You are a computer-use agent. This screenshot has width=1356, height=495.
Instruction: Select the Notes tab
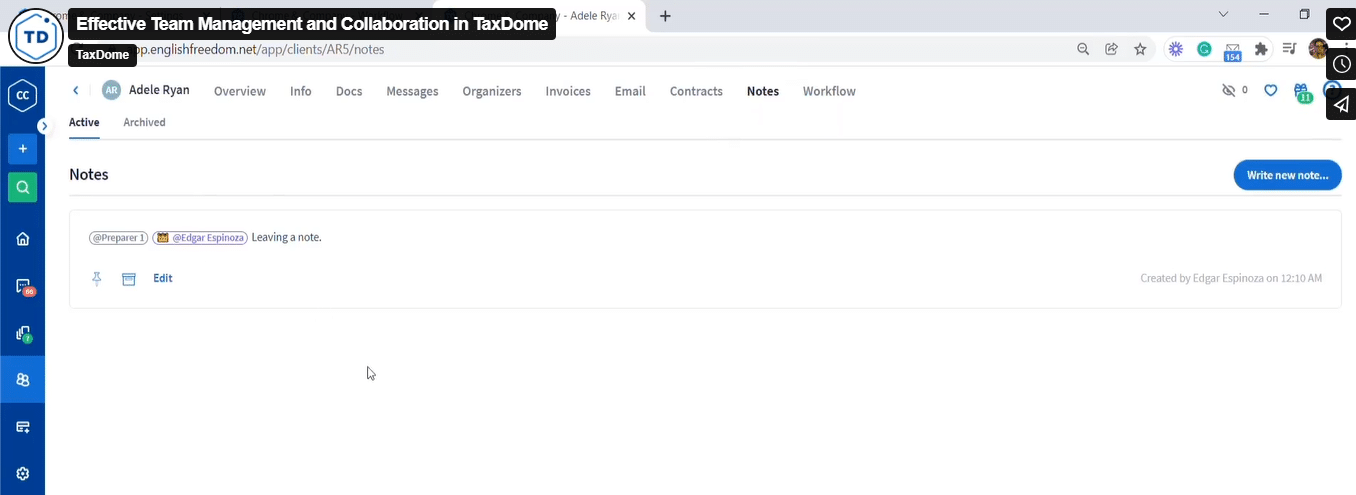(763, 91)
